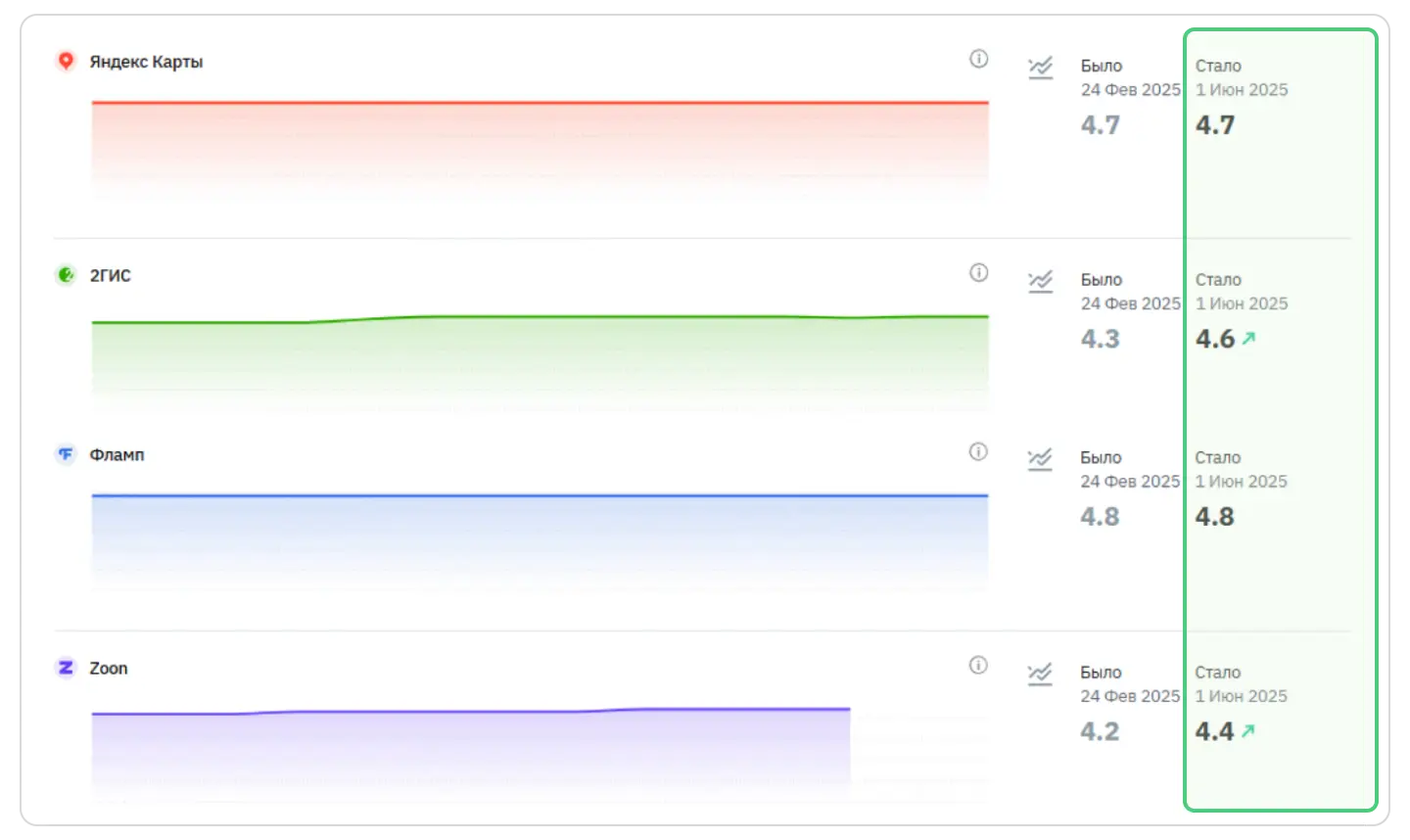This screenshot has width=1410, height=840.
Task: Select the Zoon title label
Action: 109,669
